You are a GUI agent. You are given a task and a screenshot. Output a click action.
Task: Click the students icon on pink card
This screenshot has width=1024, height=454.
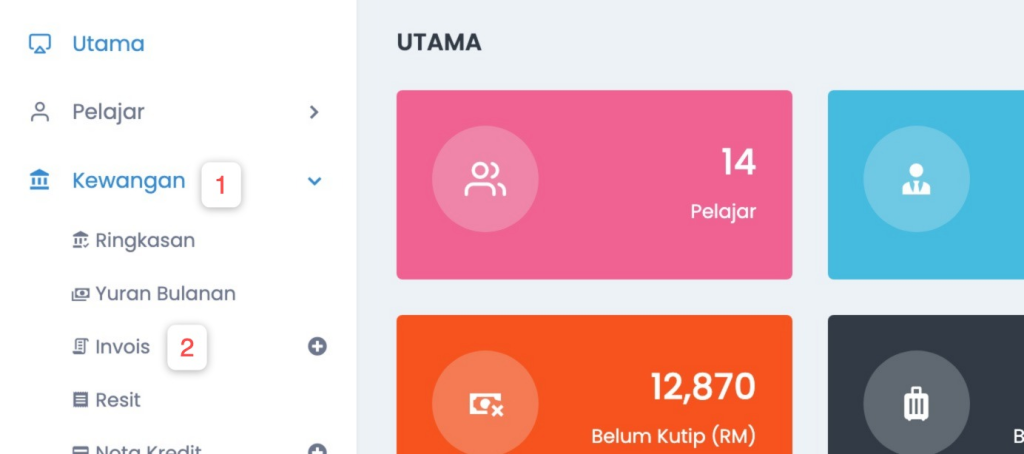tap(485, 179)
